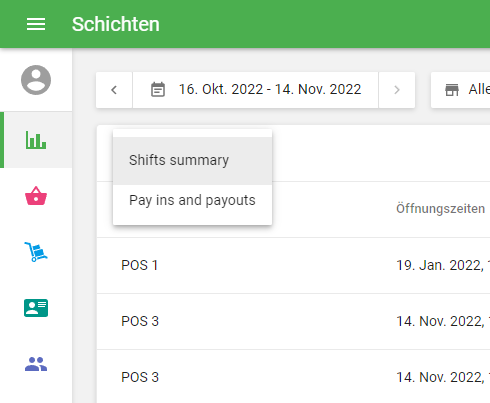This screenshot has width=490, height=403.
Task: Open the last POS 3 shift row
Action: (293, 377)
